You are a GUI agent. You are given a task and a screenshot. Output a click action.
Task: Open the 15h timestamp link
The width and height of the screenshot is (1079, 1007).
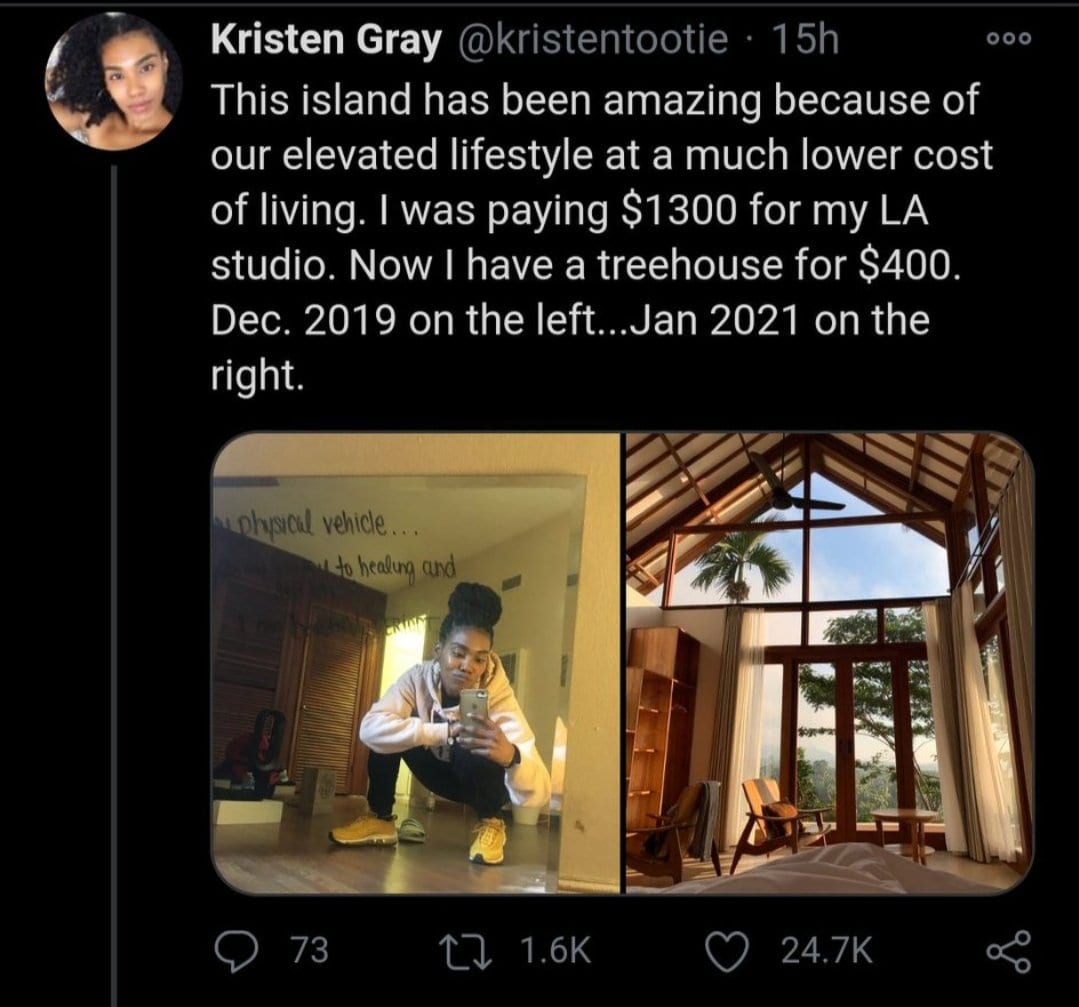[806, 39]
